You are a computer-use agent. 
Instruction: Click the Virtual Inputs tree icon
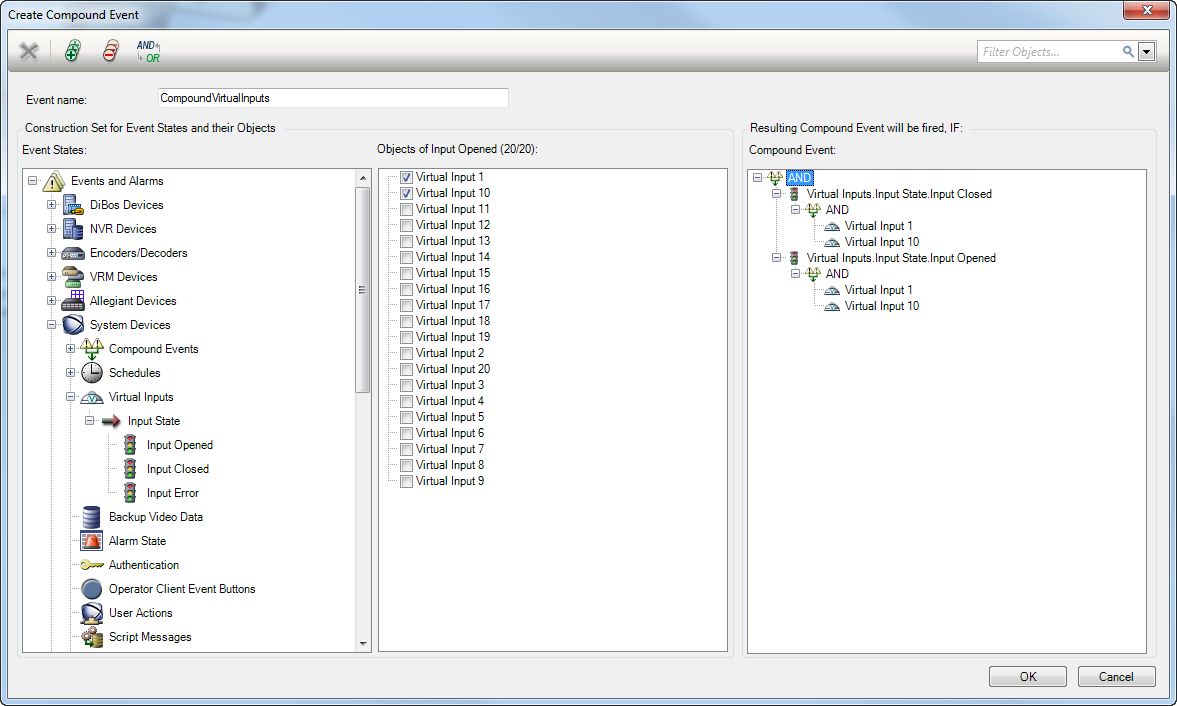pyautogui.click(x=92, y=398)
